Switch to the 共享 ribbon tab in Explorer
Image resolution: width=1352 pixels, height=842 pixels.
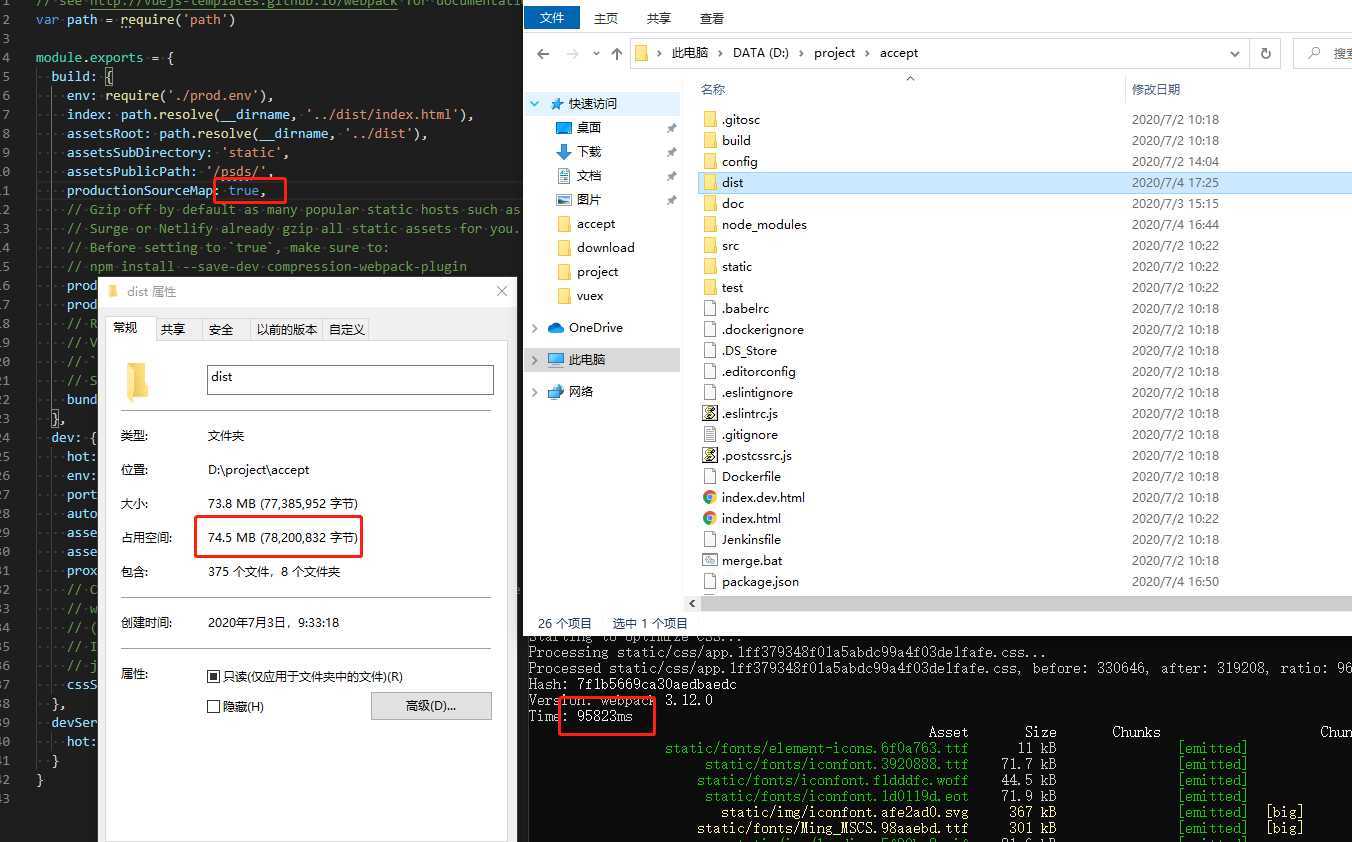[x=659, y=18]
